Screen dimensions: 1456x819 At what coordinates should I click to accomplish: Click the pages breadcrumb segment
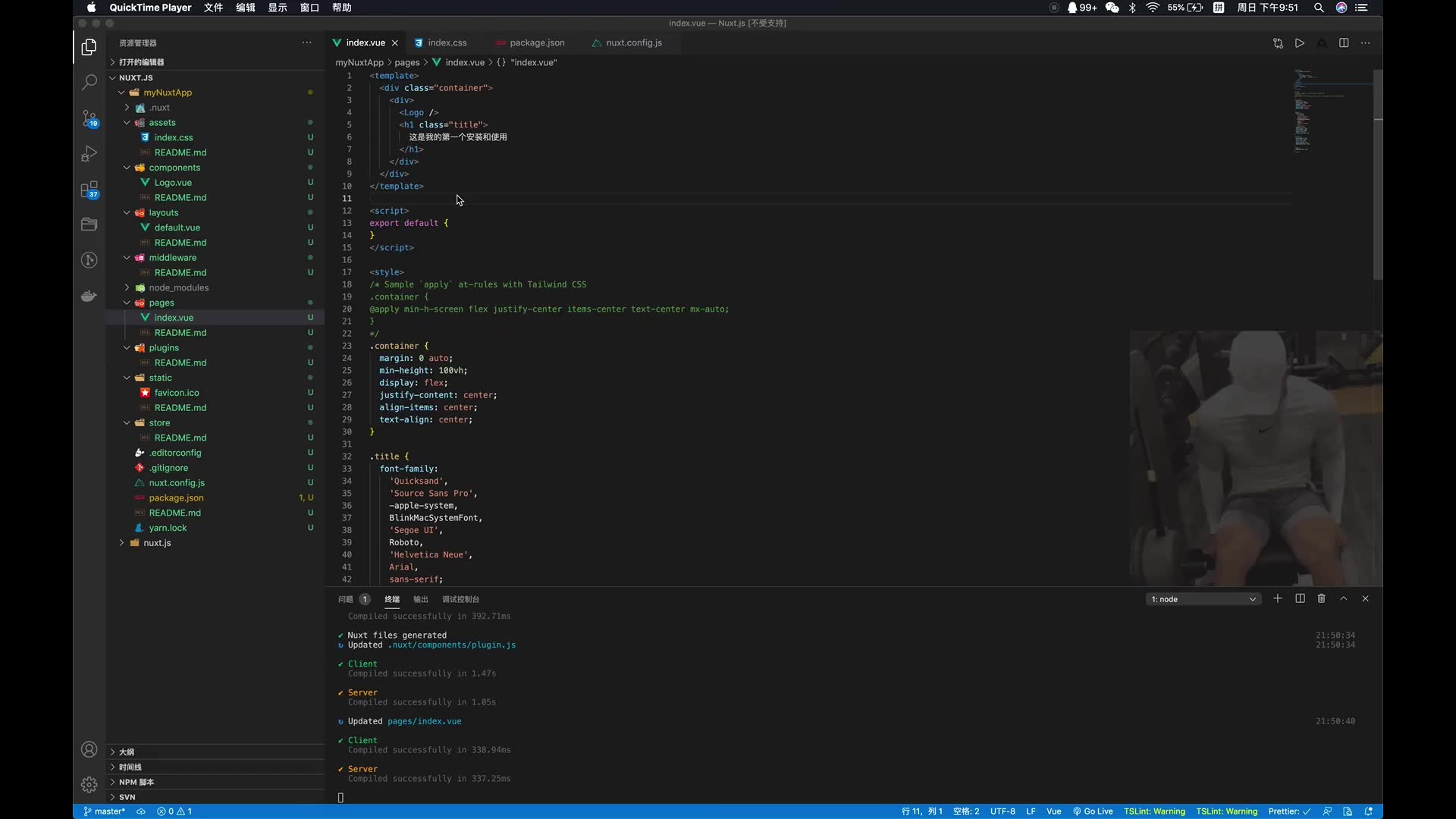[406, 62]
